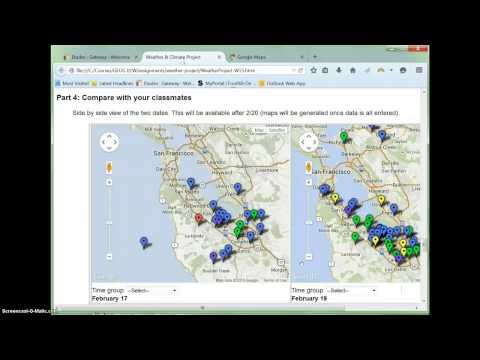This screenshot has width=480, height=360.
Task: Open Time group dropdown under February 19 map
Action: pyautogui.click(x=351, y=291)
